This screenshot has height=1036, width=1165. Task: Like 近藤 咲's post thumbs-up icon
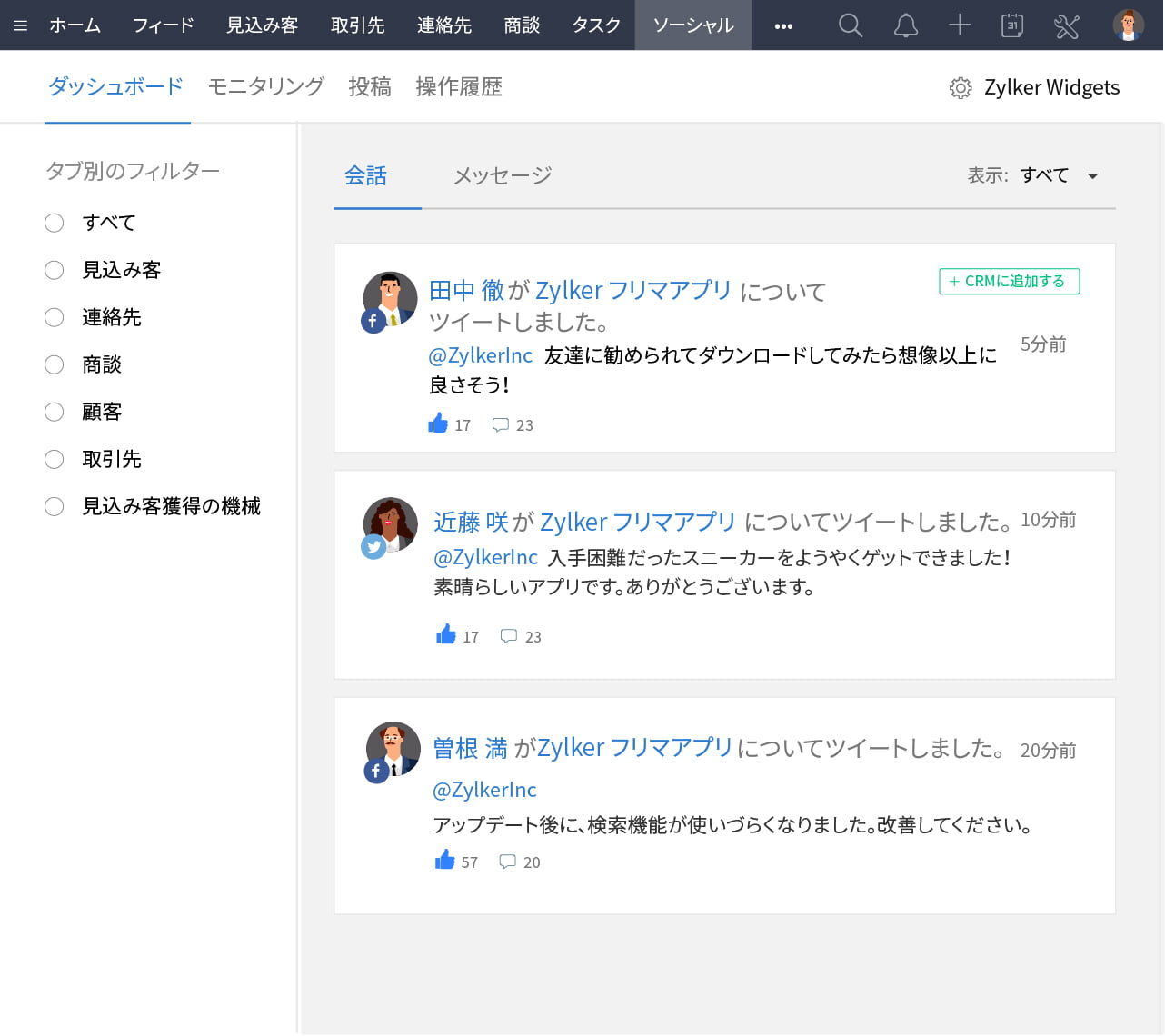click(x=446, y=634)
